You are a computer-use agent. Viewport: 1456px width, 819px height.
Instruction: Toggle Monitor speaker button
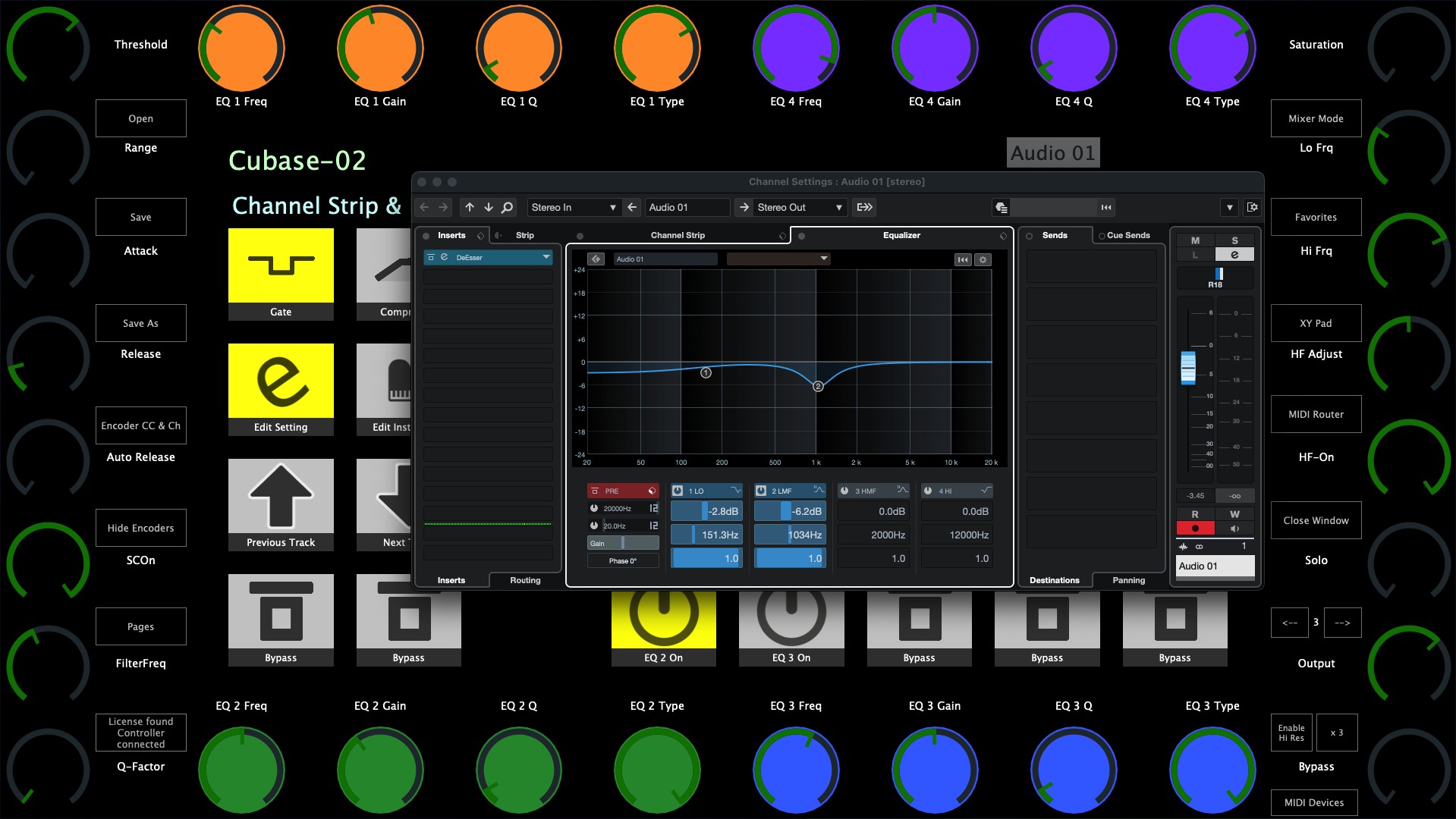(x=1234, y=529)
